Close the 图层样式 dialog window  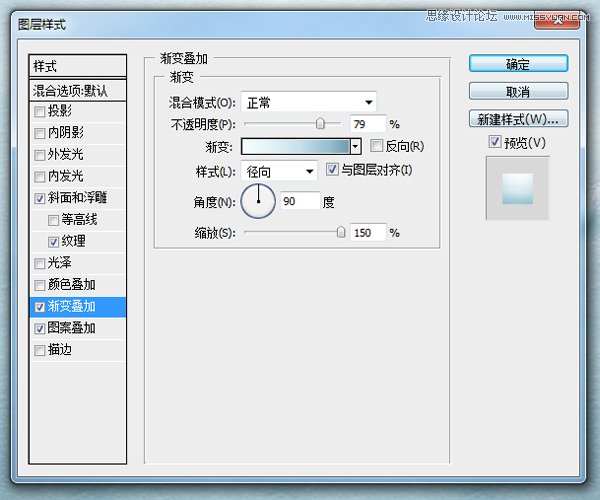[557, 21]
